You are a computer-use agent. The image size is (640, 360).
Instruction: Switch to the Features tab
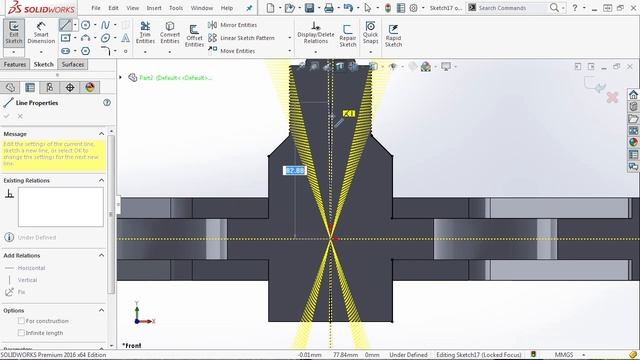pos(15,64)
